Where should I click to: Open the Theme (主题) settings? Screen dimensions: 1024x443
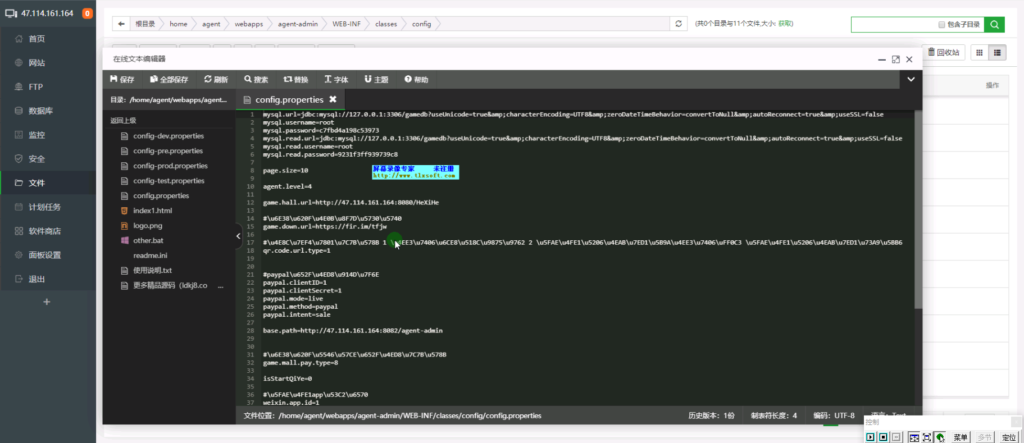point(376,79)
